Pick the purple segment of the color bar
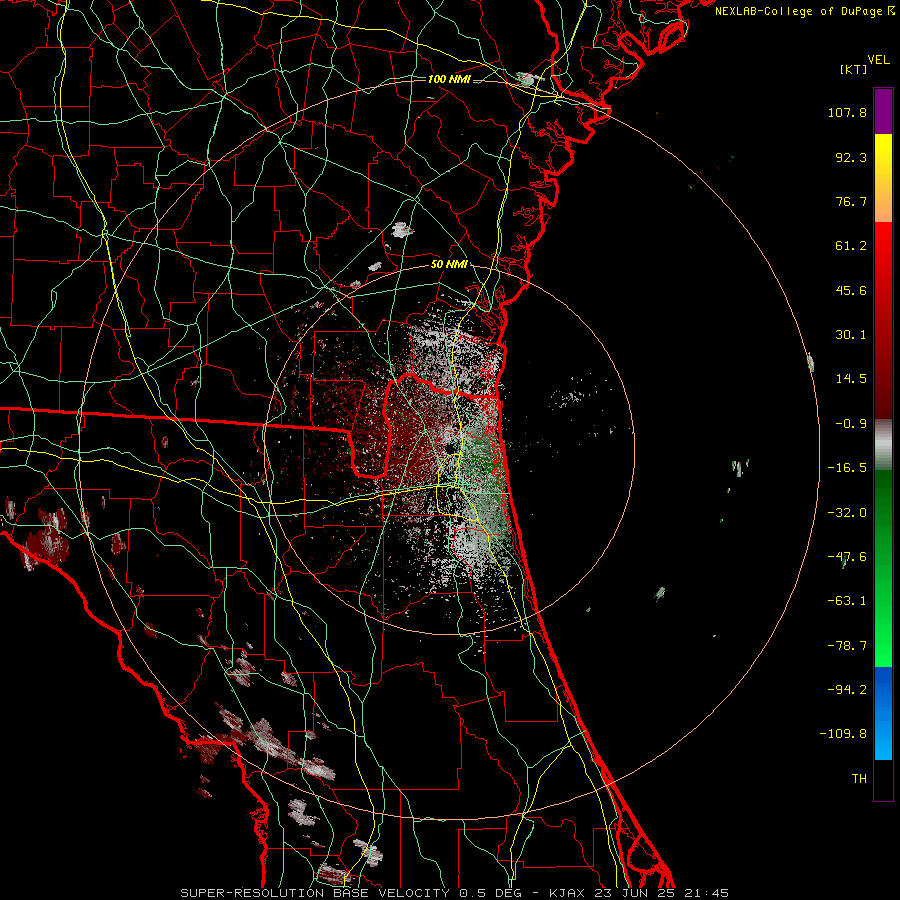 tap(883, 111)
